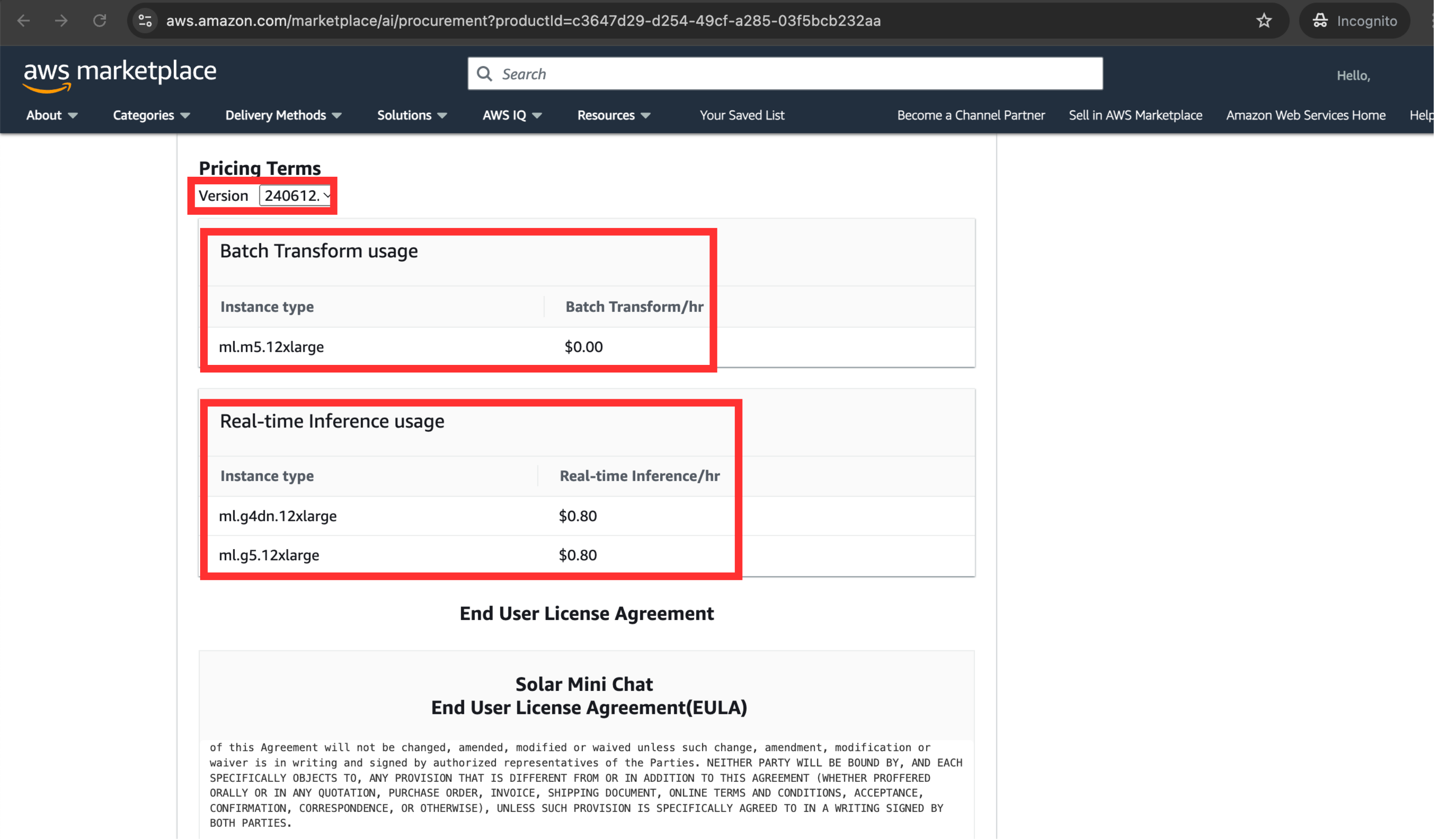Viewport: 1435px width, 840px height.
Task: Click the Hello account greeting
Action: [1354, 76]
